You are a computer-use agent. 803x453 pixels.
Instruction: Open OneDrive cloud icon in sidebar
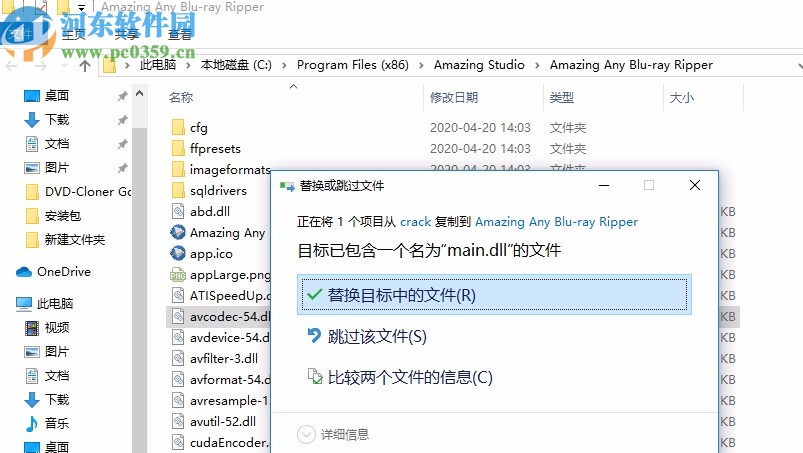coord(24,272)
